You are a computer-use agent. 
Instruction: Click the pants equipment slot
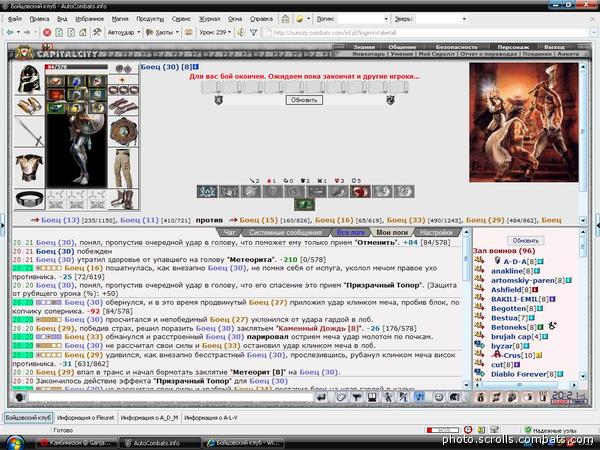coord(124,168)
